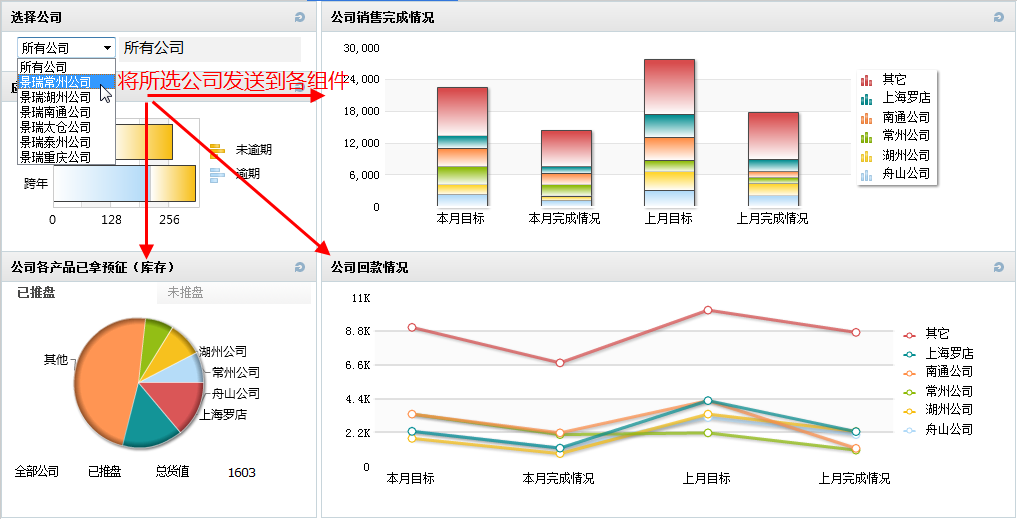The width and height of the screenshot is (1017, 519).
Task: Click the 所有公司 text field beside dropdown
Action: (x=210, y=48)
